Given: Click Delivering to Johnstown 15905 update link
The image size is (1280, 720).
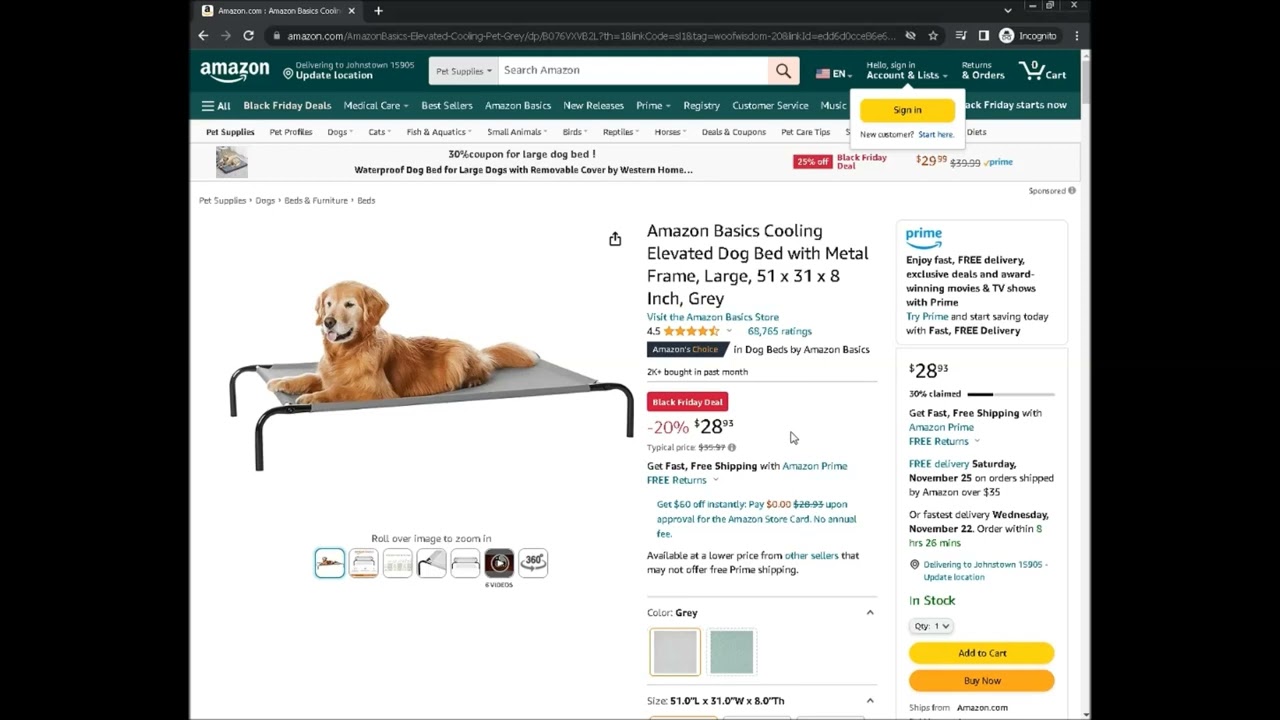Looking at the screenshot, I should [x=984, y=571].
